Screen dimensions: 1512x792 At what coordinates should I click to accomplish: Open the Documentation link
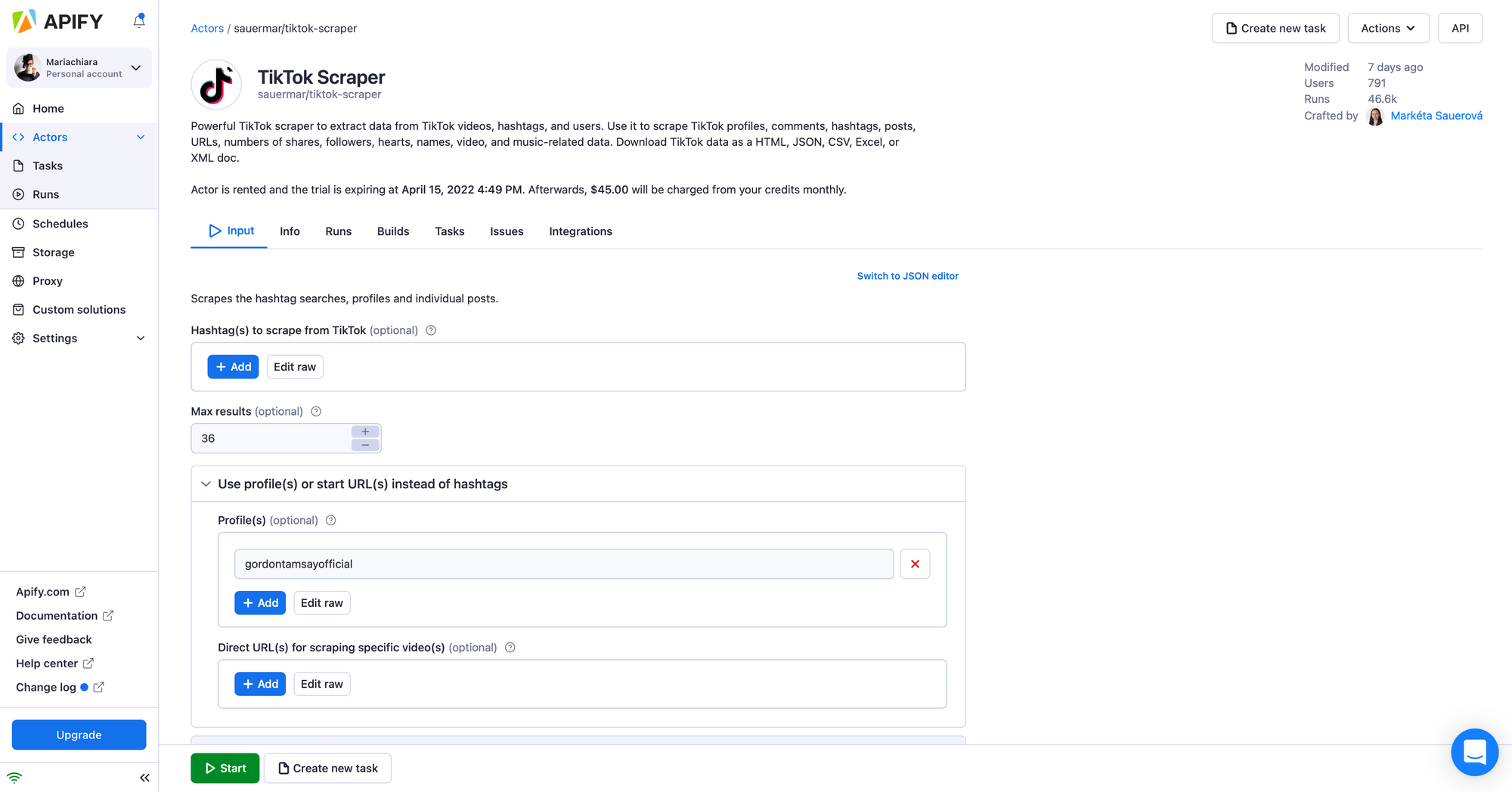tap(64, 616)
